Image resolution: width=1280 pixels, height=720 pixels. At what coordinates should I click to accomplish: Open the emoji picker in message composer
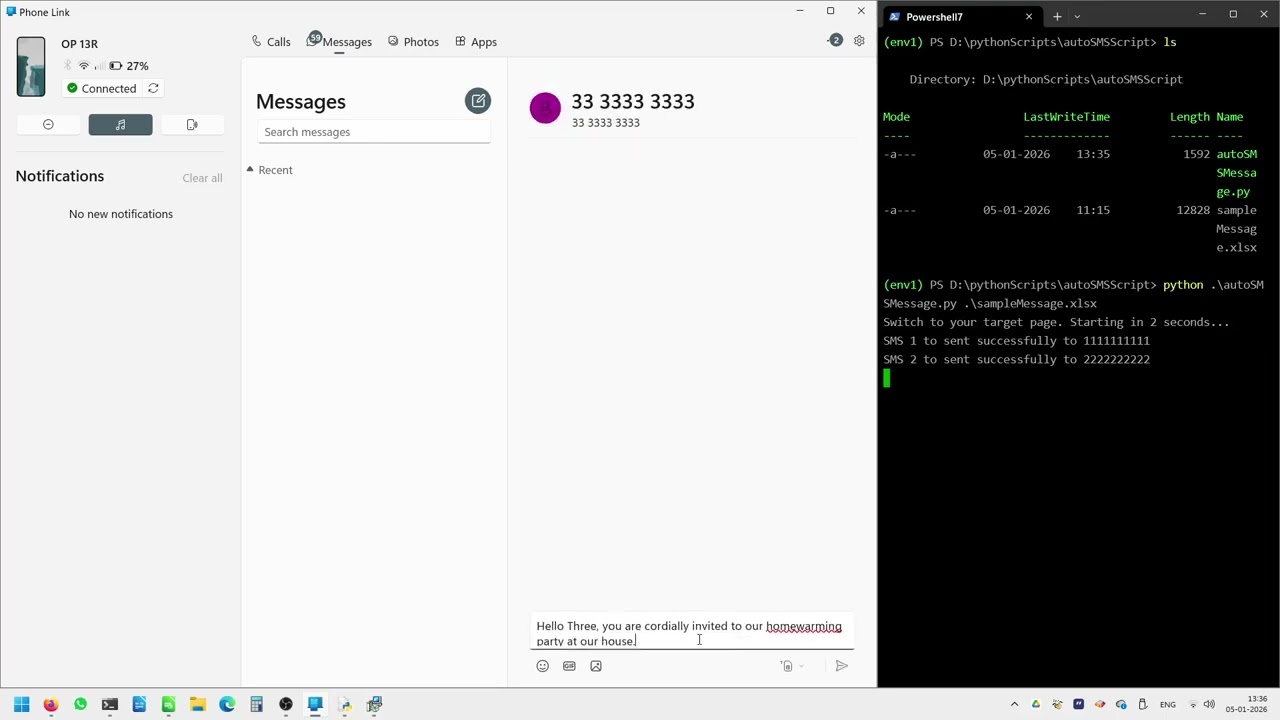pyautogui.click(x=543, y=666)
